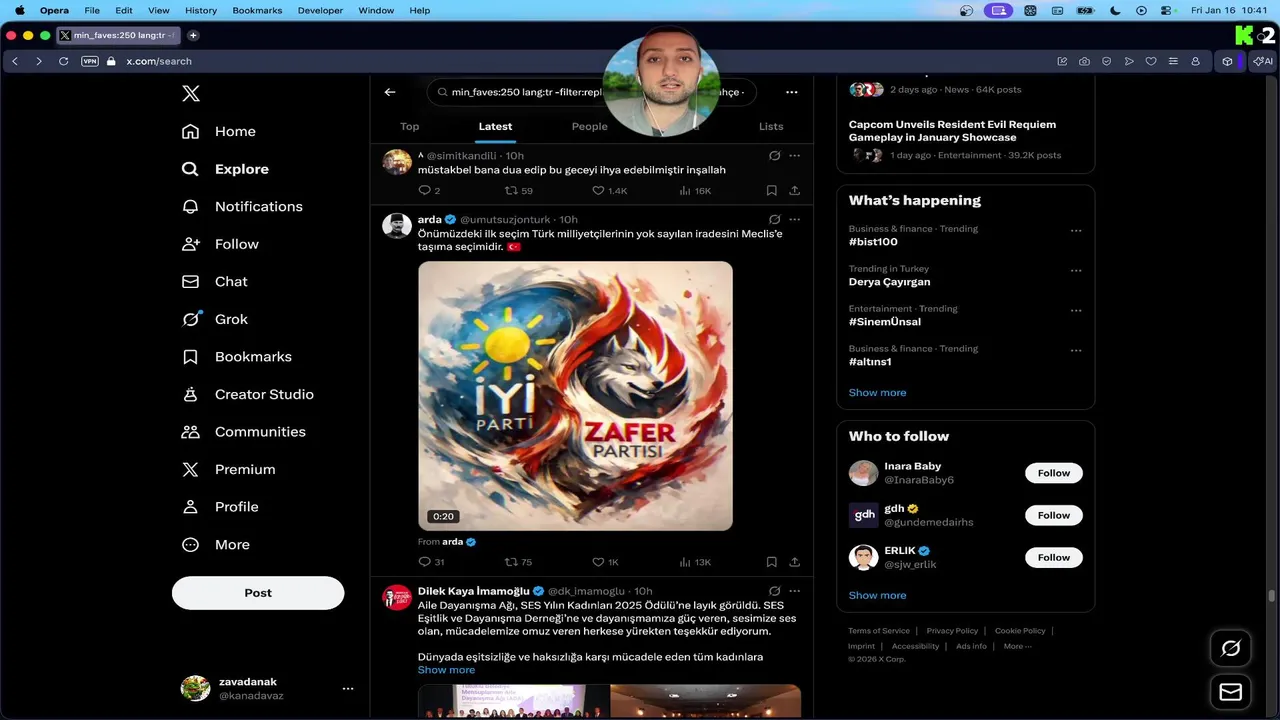Open more options on arda's post

(794, 219)
